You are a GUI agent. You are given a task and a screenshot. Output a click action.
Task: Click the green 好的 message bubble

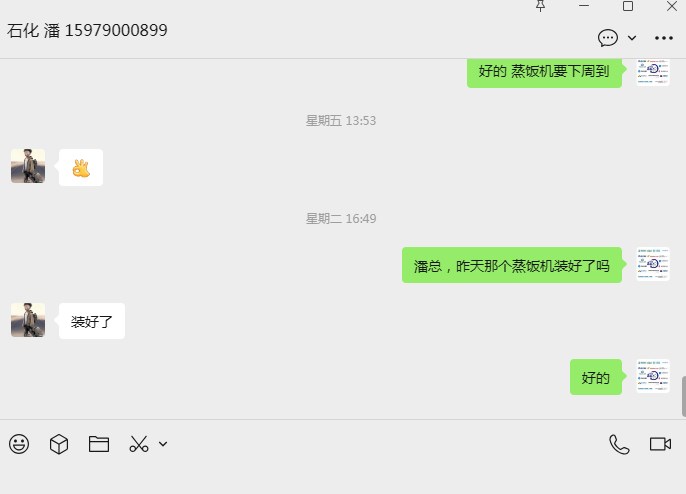(x=595, y=377)
